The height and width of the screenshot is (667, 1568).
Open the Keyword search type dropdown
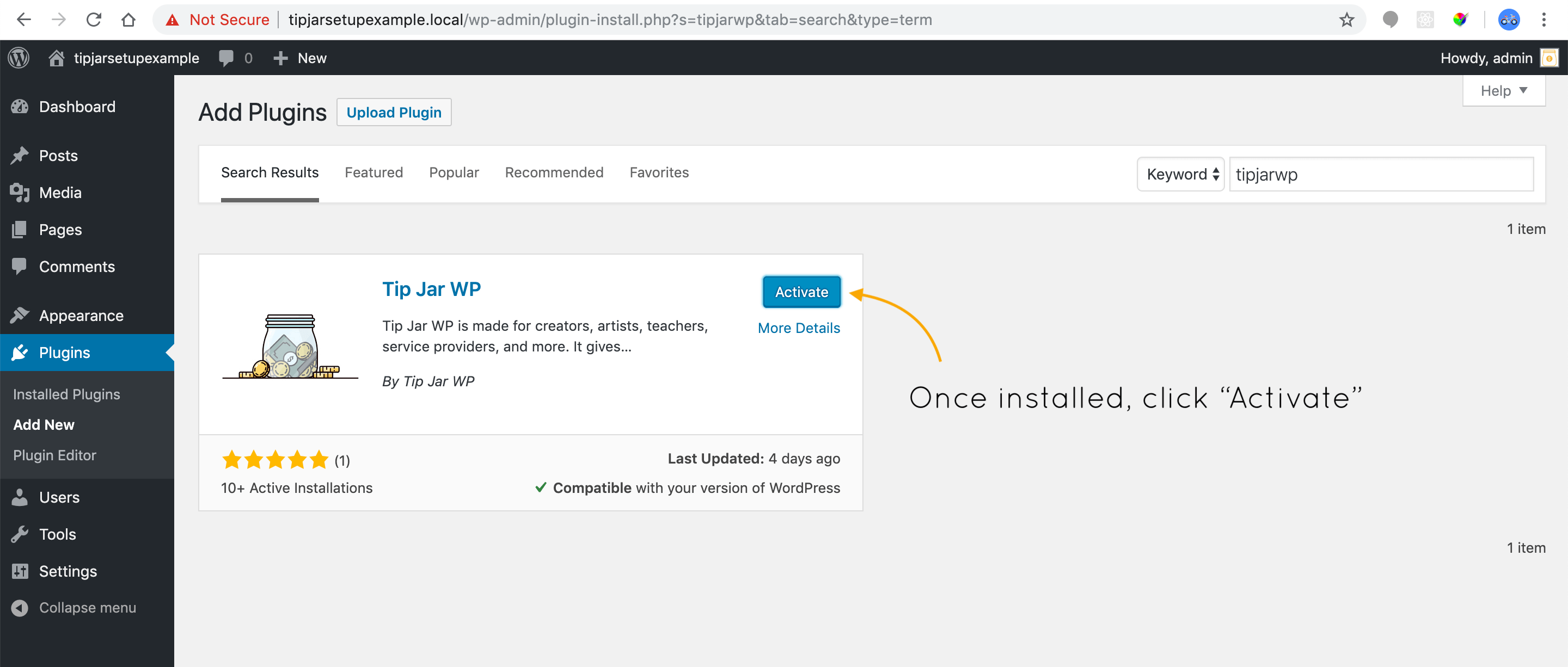[1181, 175]
